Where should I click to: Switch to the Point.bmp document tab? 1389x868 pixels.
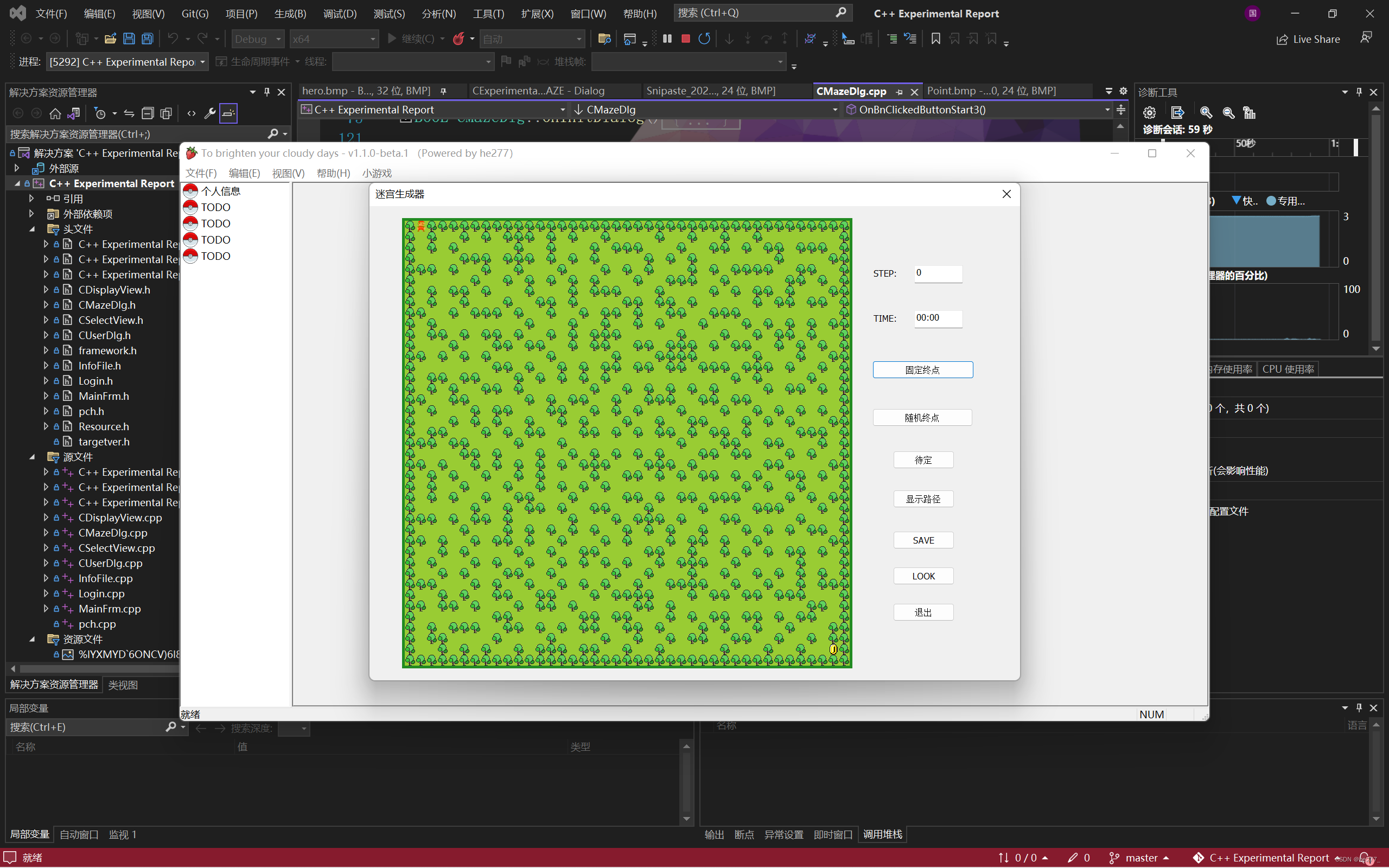tap(991, 91)
